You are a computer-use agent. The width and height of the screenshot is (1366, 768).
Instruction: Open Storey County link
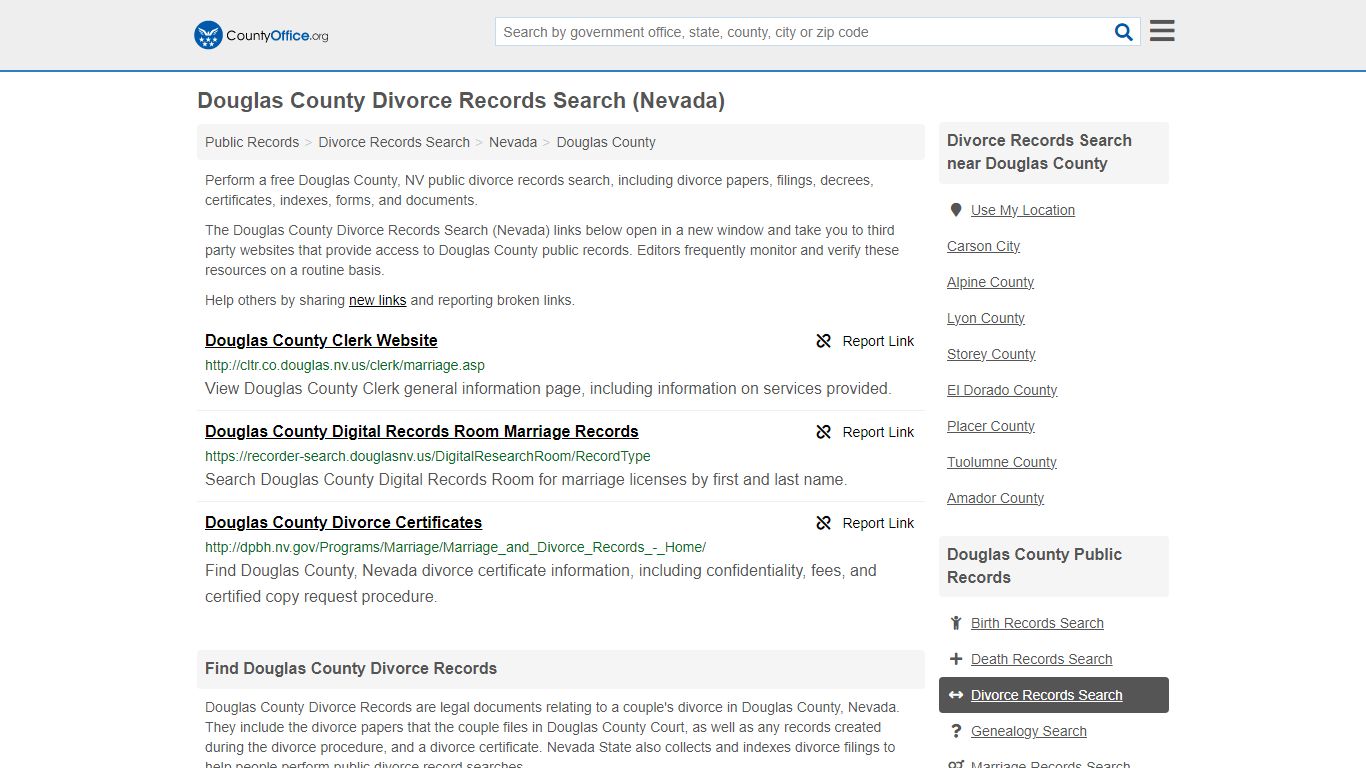tap(991, 354)
